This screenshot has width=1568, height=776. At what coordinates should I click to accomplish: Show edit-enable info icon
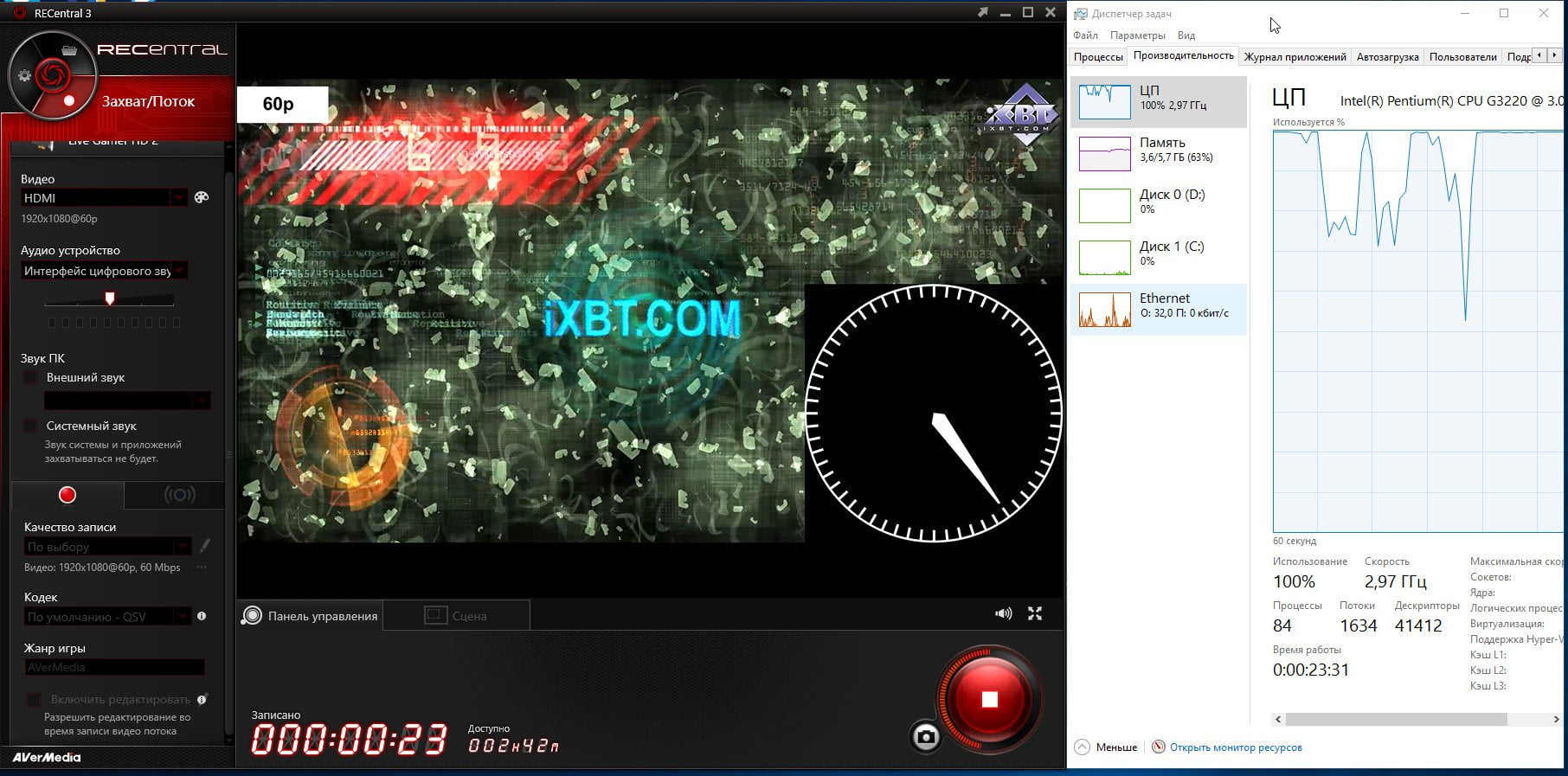tap(202, 699)
